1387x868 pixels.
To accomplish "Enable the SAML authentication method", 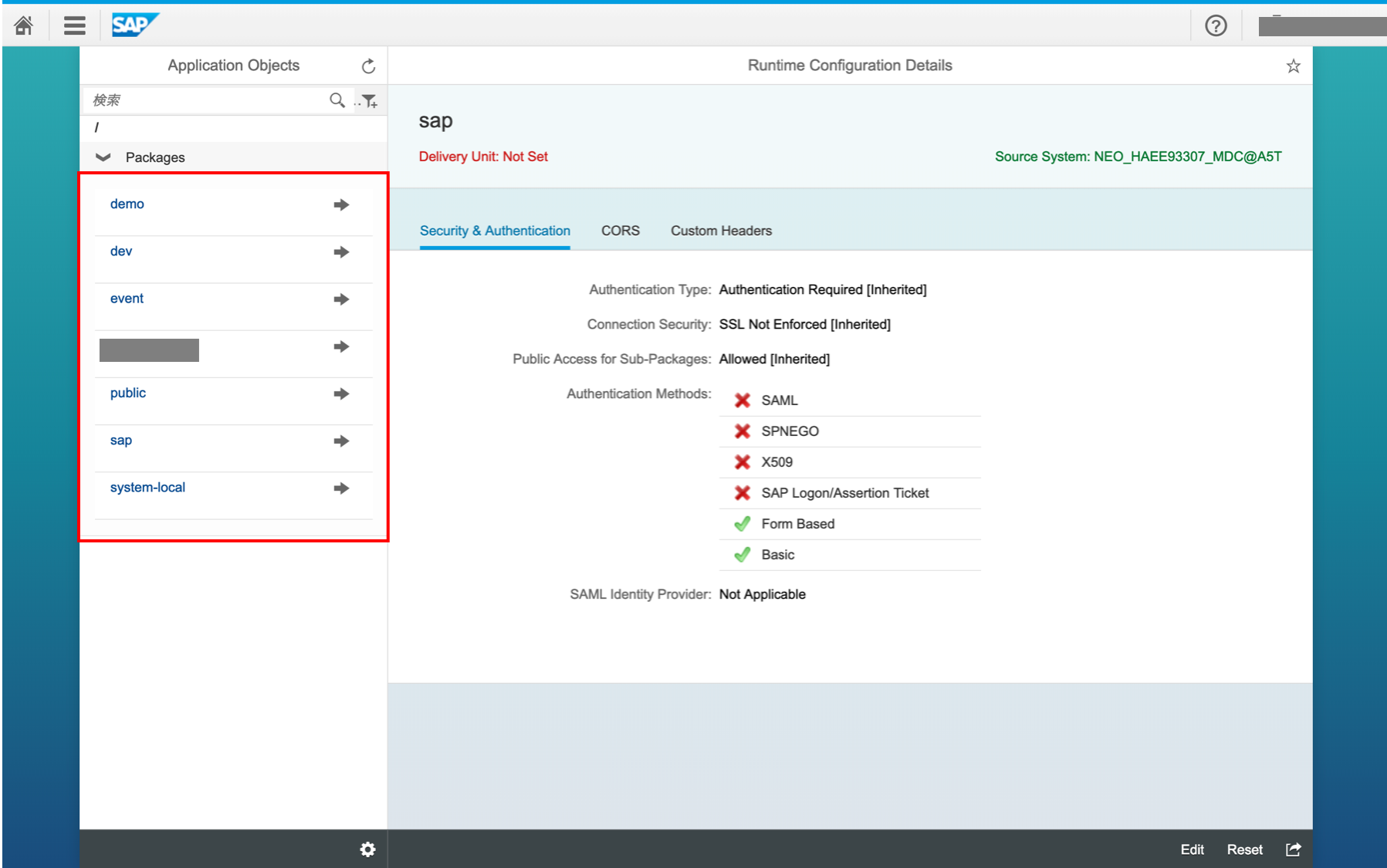I will click(742, 400).
